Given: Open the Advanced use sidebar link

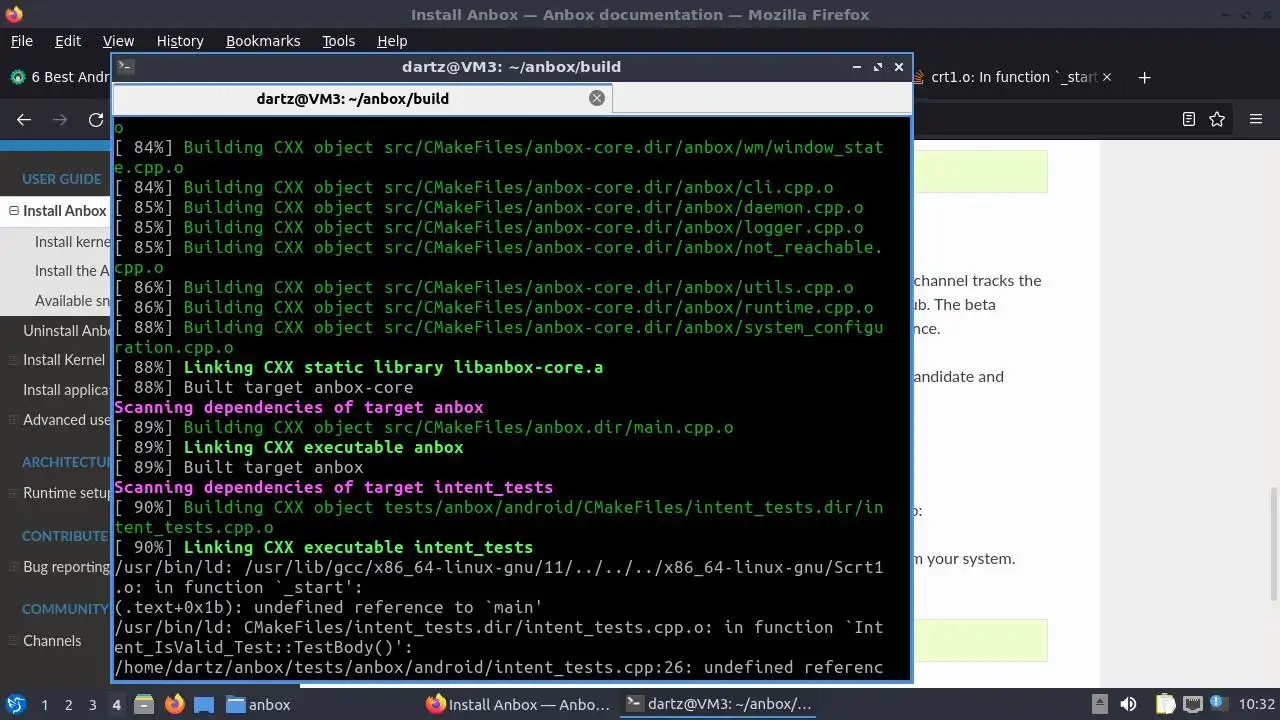Looking at the screenshot, I should (x=67, y=419).
